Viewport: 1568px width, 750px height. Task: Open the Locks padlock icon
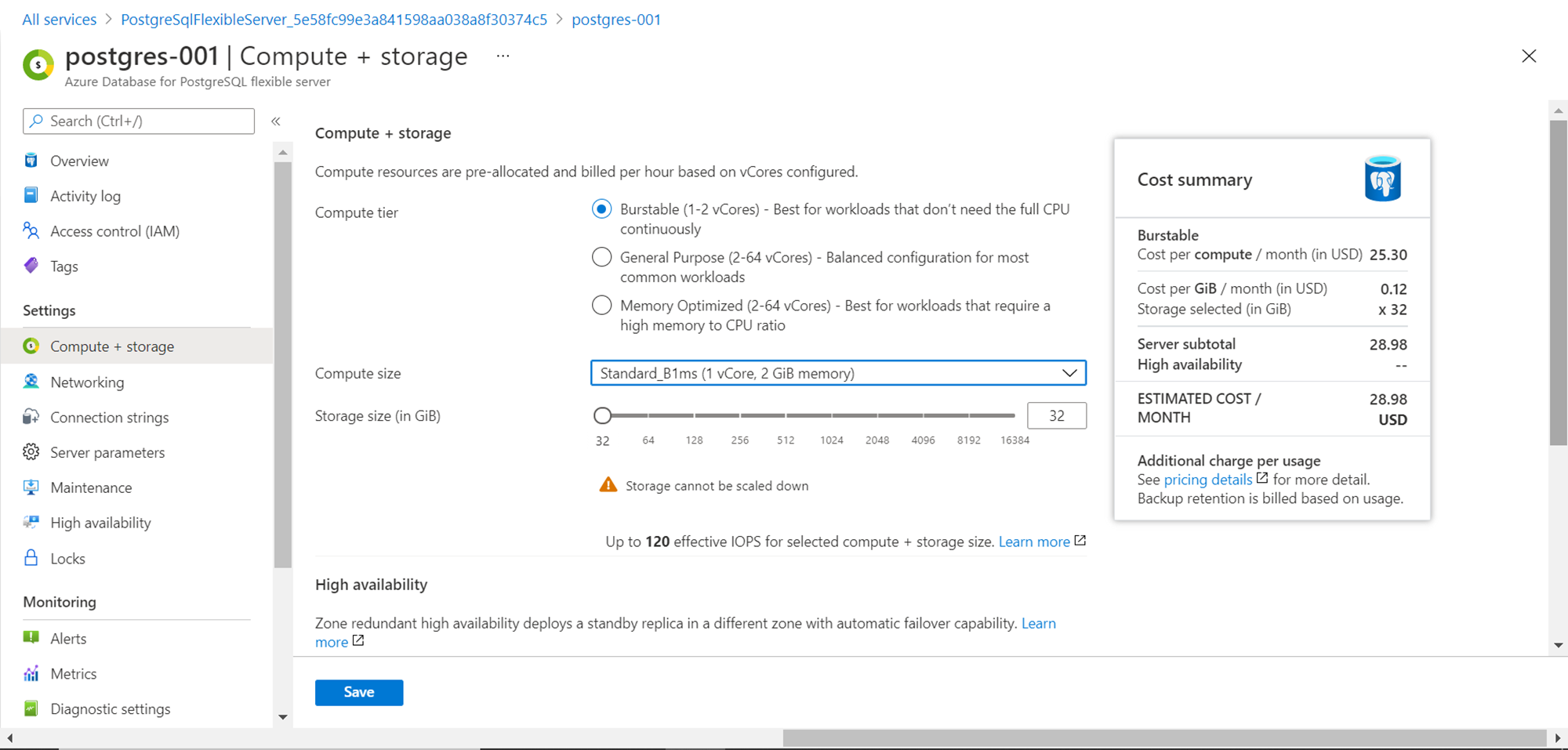pyautogui.click(x=31, y=558)
